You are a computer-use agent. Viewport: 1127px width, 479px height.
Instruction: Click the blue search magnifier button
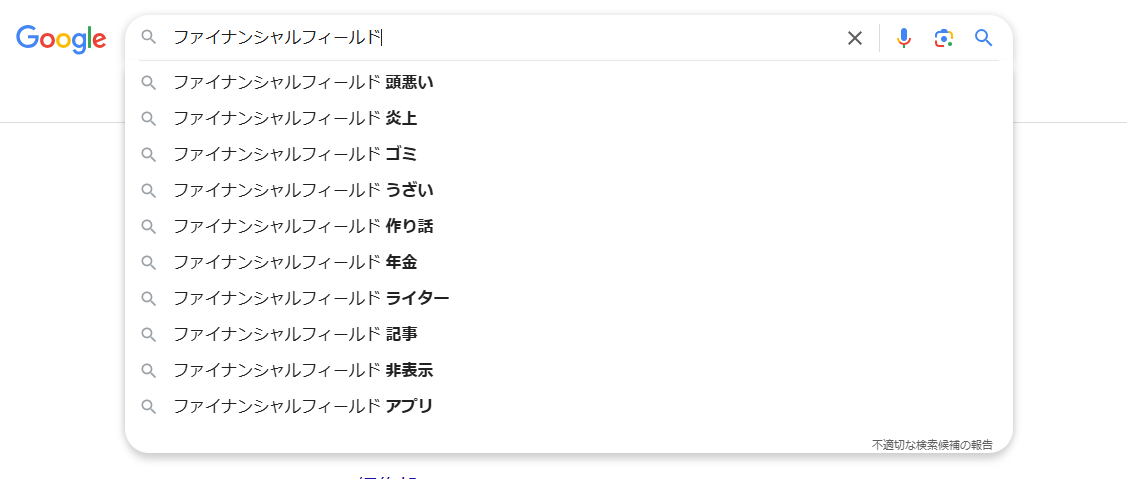pyautogui.click(x=983, y=38)
